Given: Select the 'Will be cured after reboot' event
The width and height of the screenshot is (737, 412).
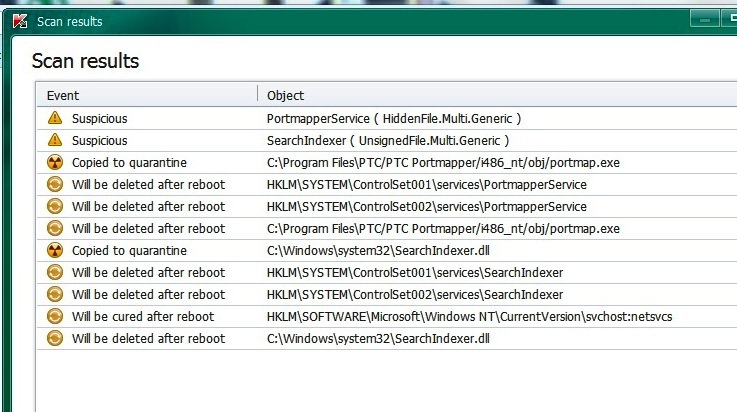Looking at the screenshot, I should [142, 316].
